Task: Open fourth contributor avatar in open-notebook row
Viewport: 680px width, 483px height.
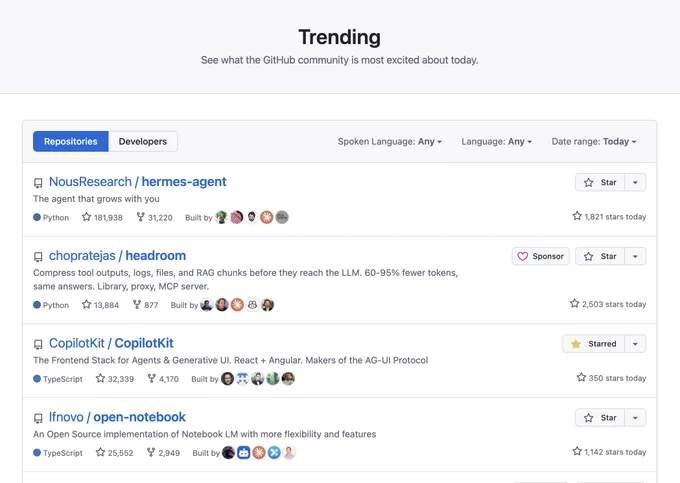Action: [274, 453]
